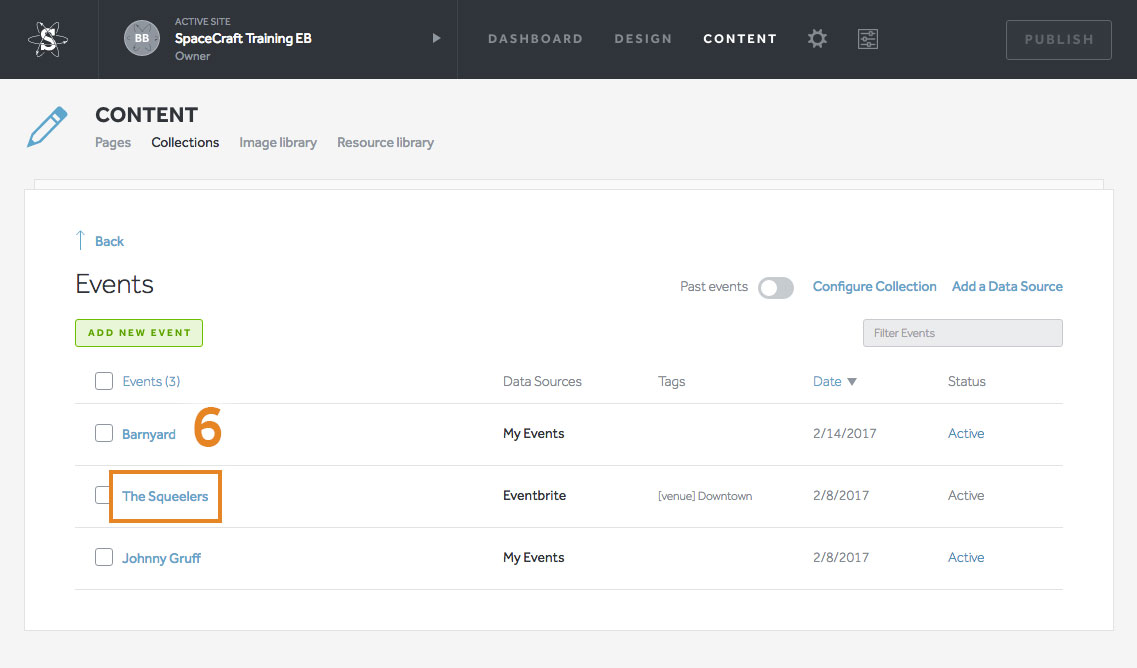Switch to the Collections tab

[x=185, y=142]
